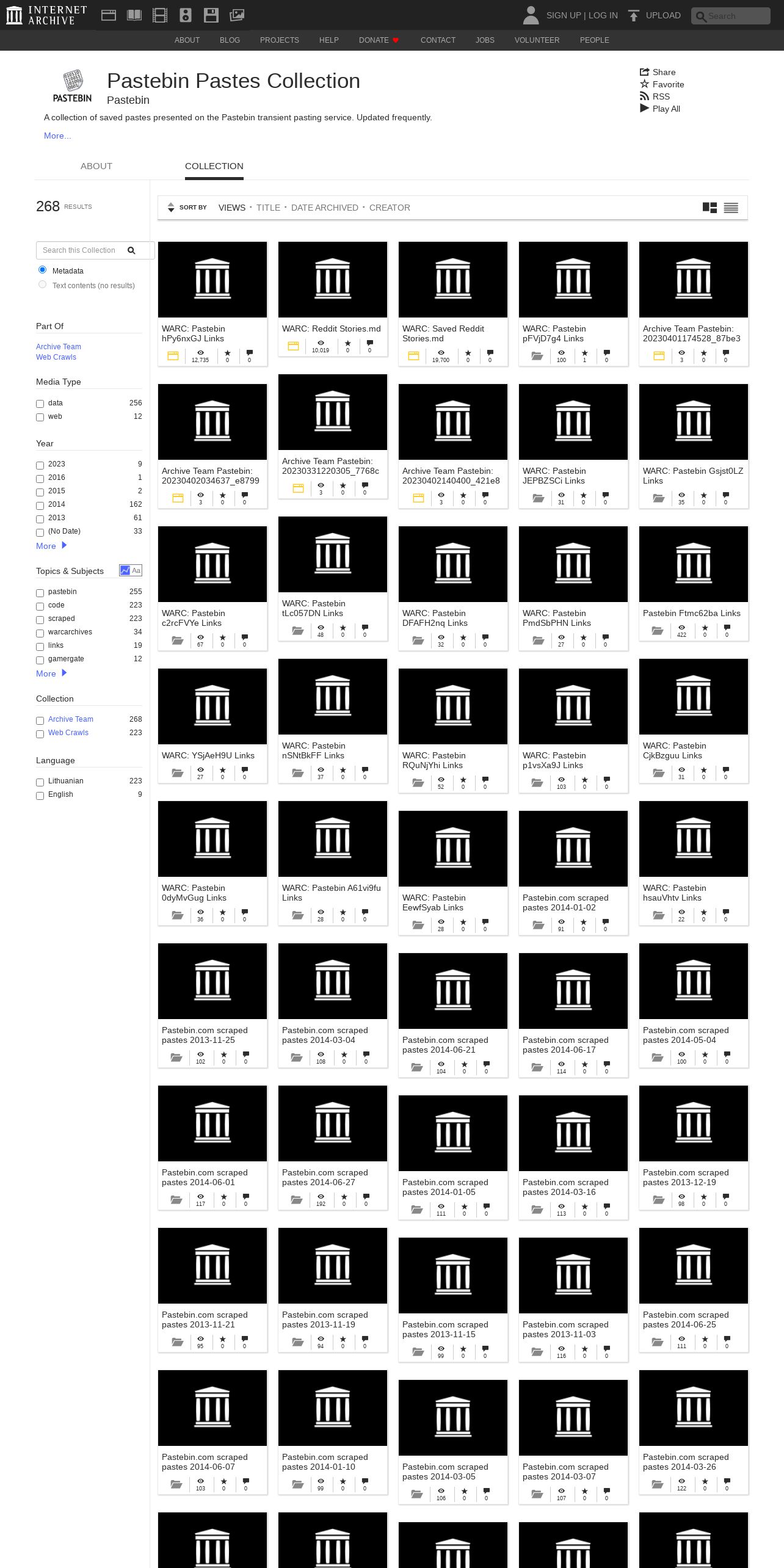
Task: Click the donate heart icon
Action: click(x=396, y=40)
